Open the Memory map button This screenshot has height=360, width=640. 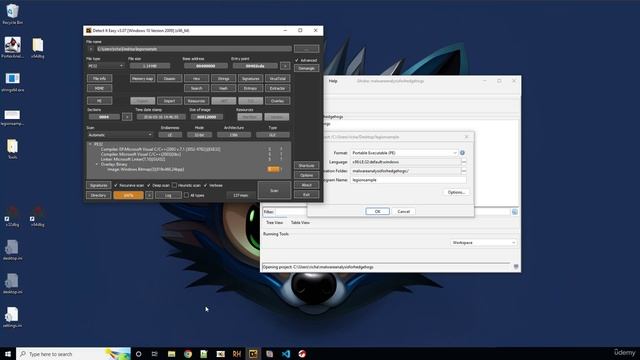point(142,78)
